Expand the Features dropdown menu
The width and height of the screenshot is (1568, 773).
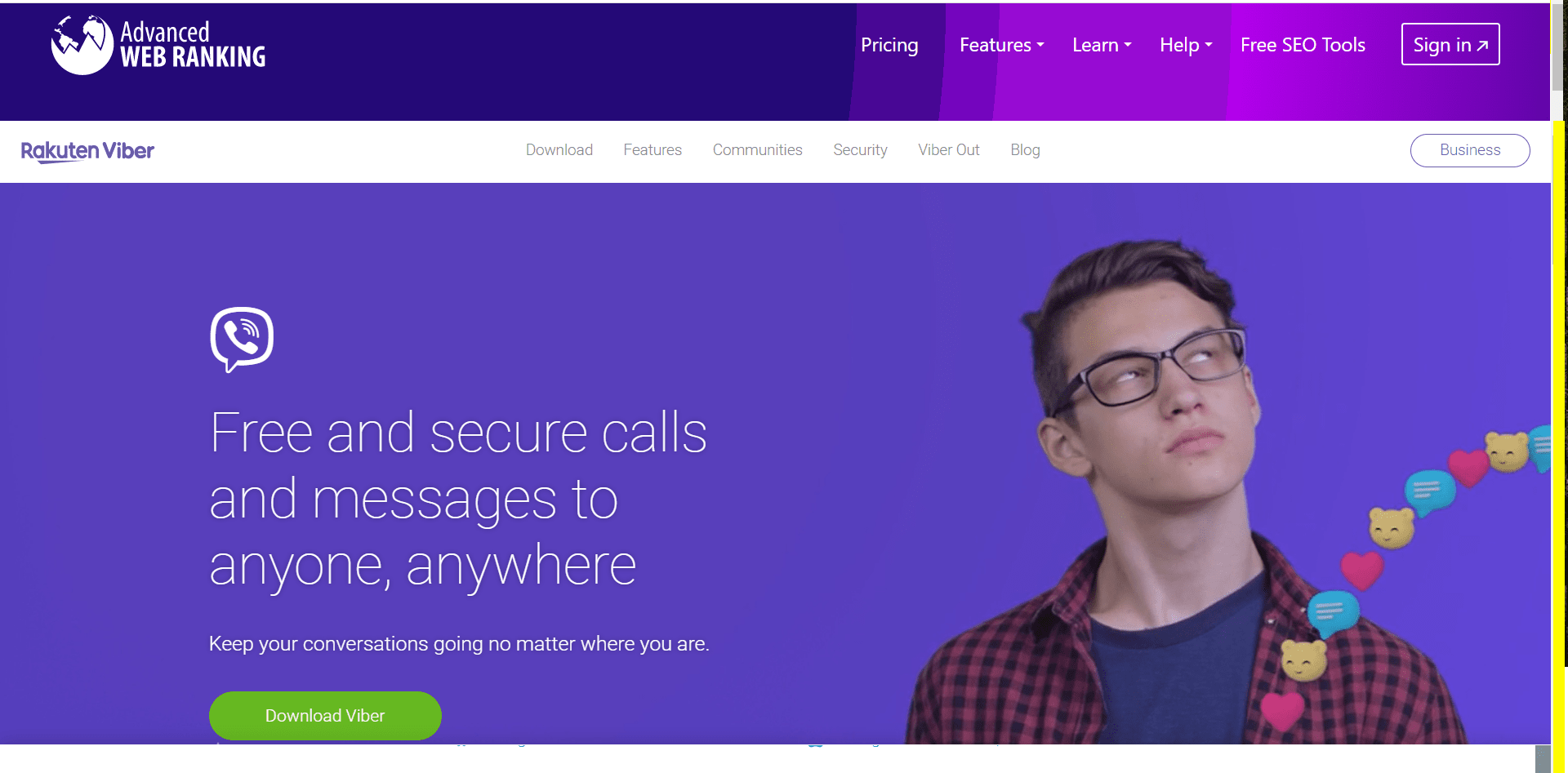(x=1001, y=45)
